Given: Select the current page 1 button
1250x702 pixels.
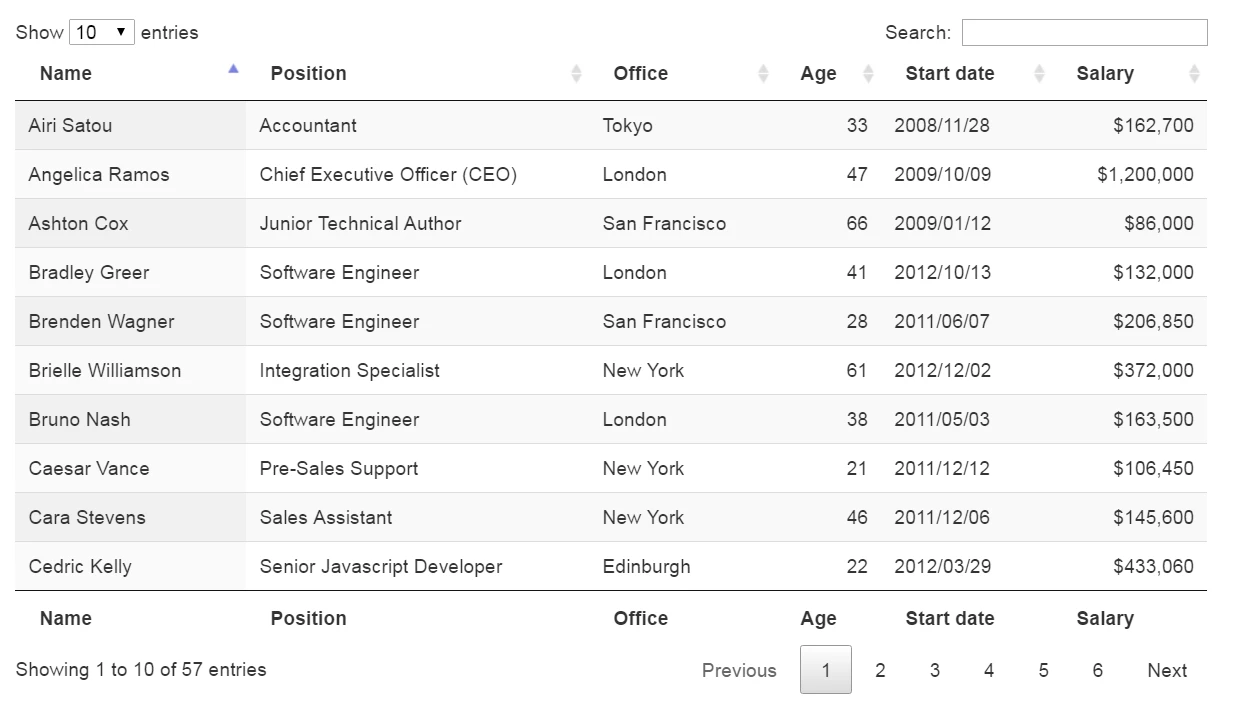Looking at the screenshot, I should pyautogui.click(x=826, y=670).
